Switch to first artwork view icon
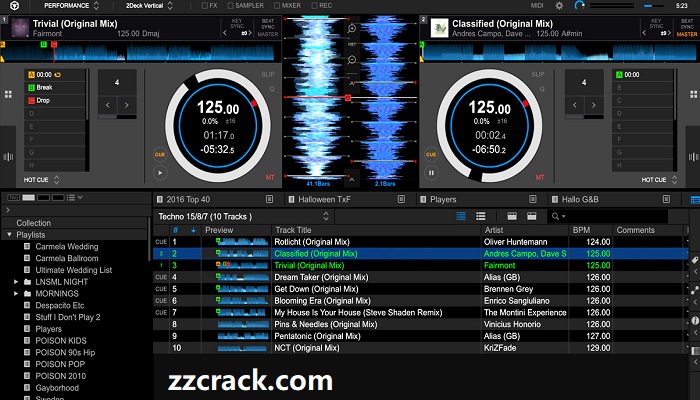The image size is (700, 400). 512,216
